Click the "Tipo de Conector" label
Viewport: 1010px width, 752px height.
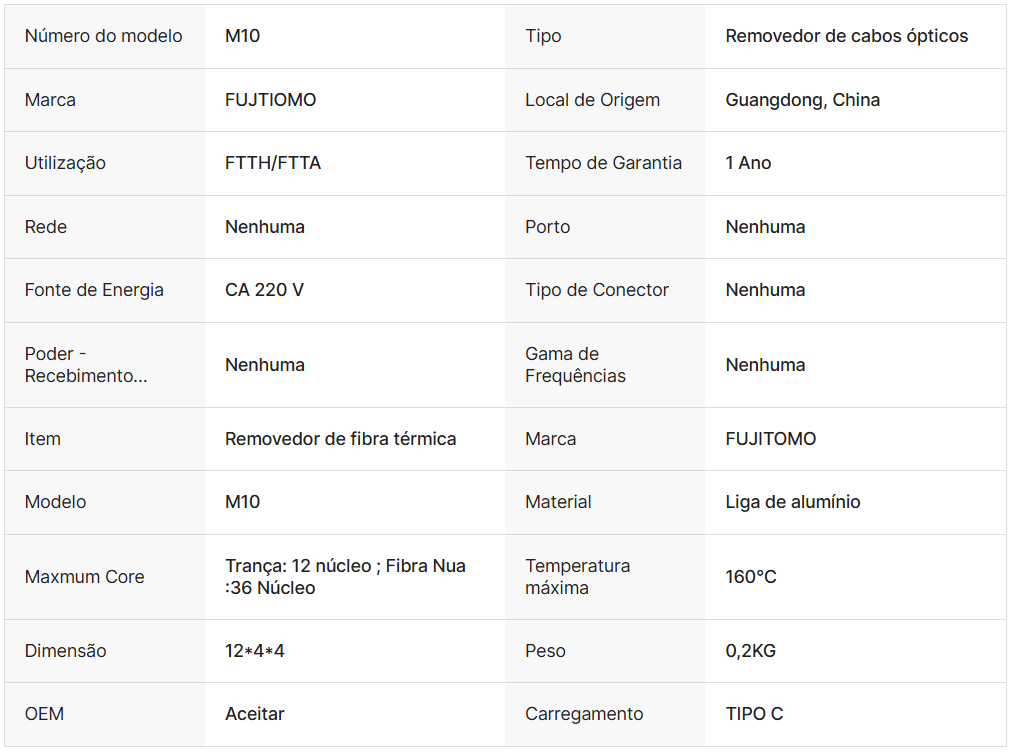pyautogui.click(x=596, y=290)
